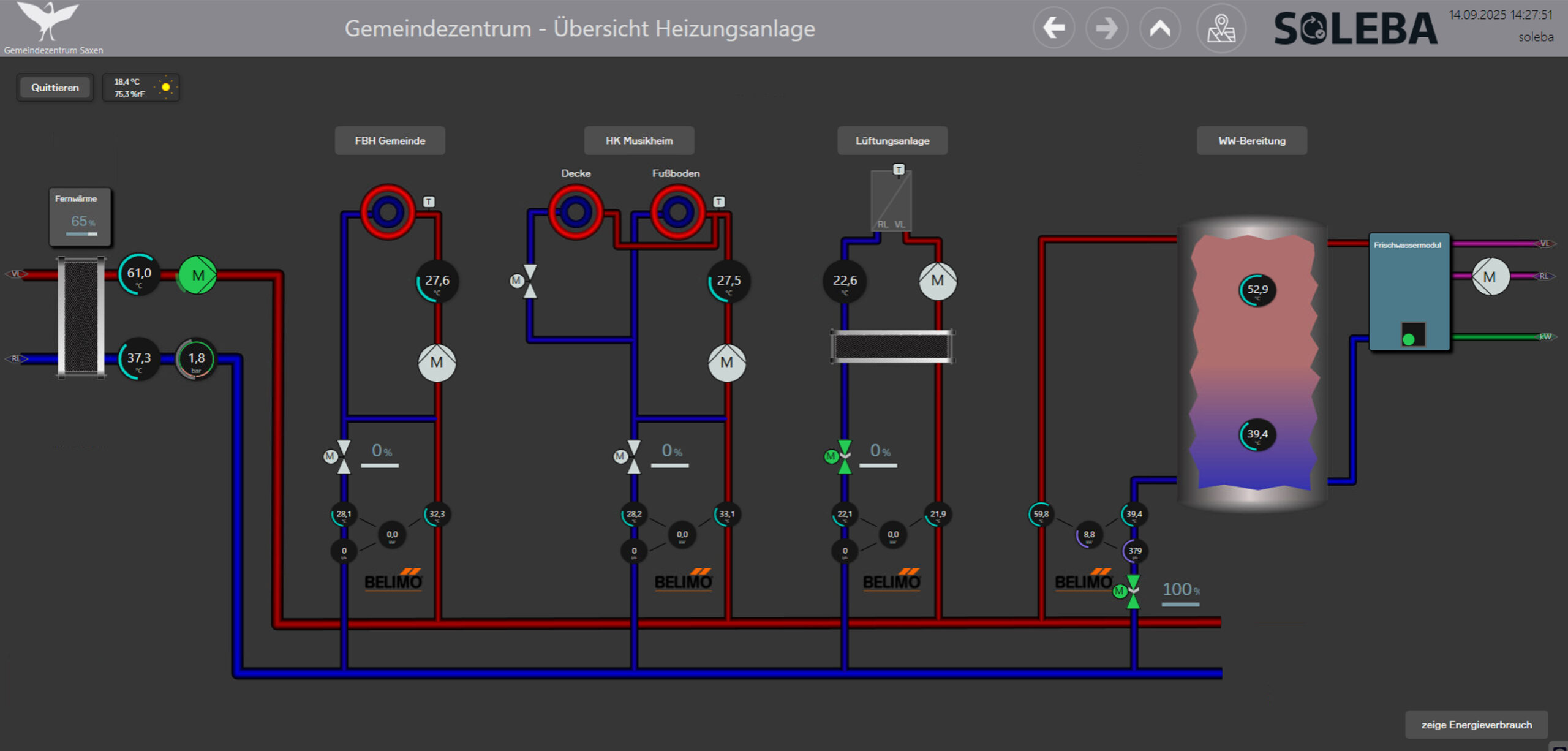Screen dimensions: 1568x751
Task: Open the FBH Gemeinde section
Action: coord(390,141)
